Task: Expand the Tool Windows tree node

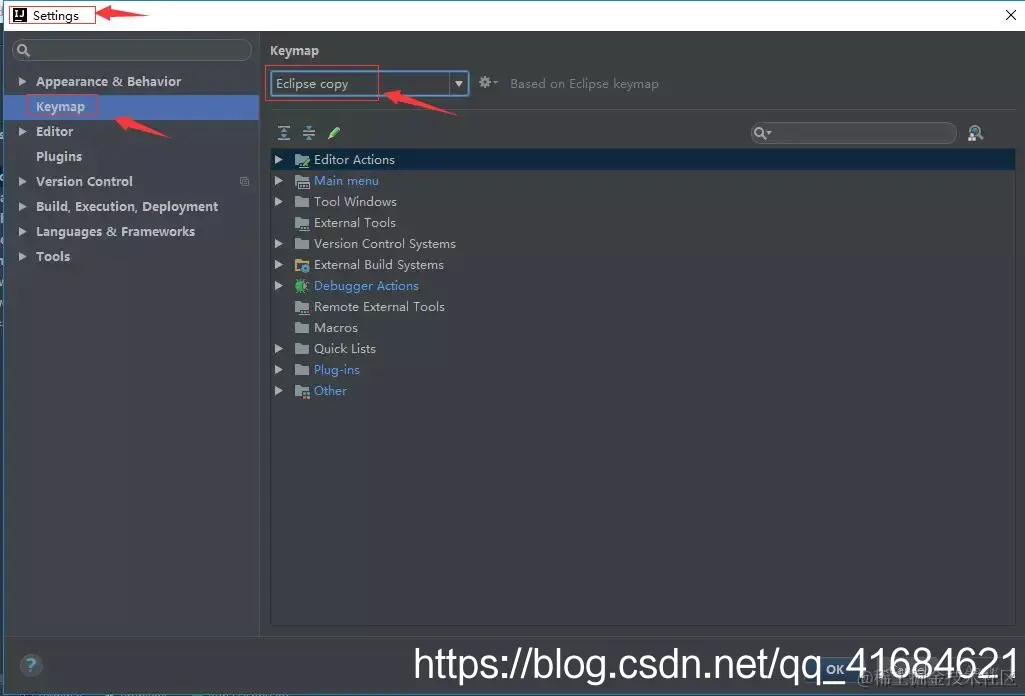Action: (278, 201)
